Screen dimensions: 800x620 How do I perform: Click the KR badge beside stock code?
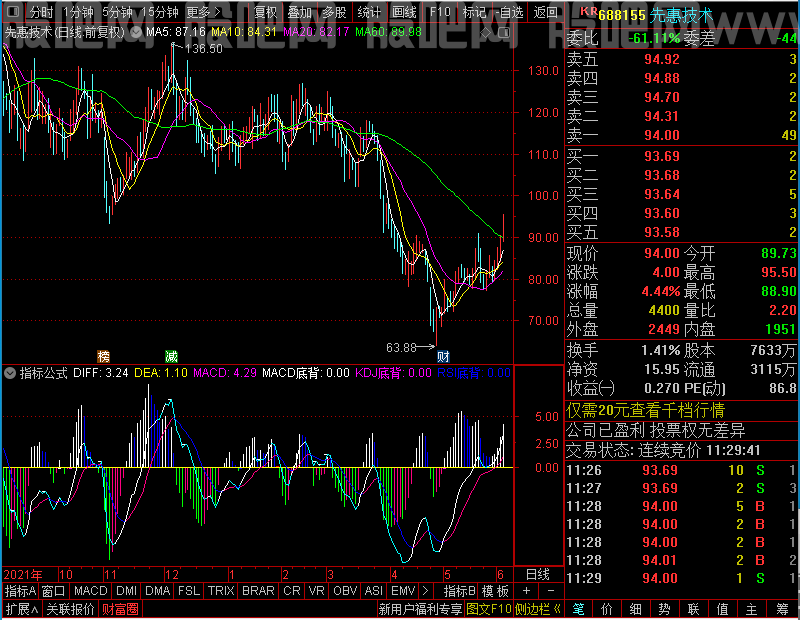(588, 11)
